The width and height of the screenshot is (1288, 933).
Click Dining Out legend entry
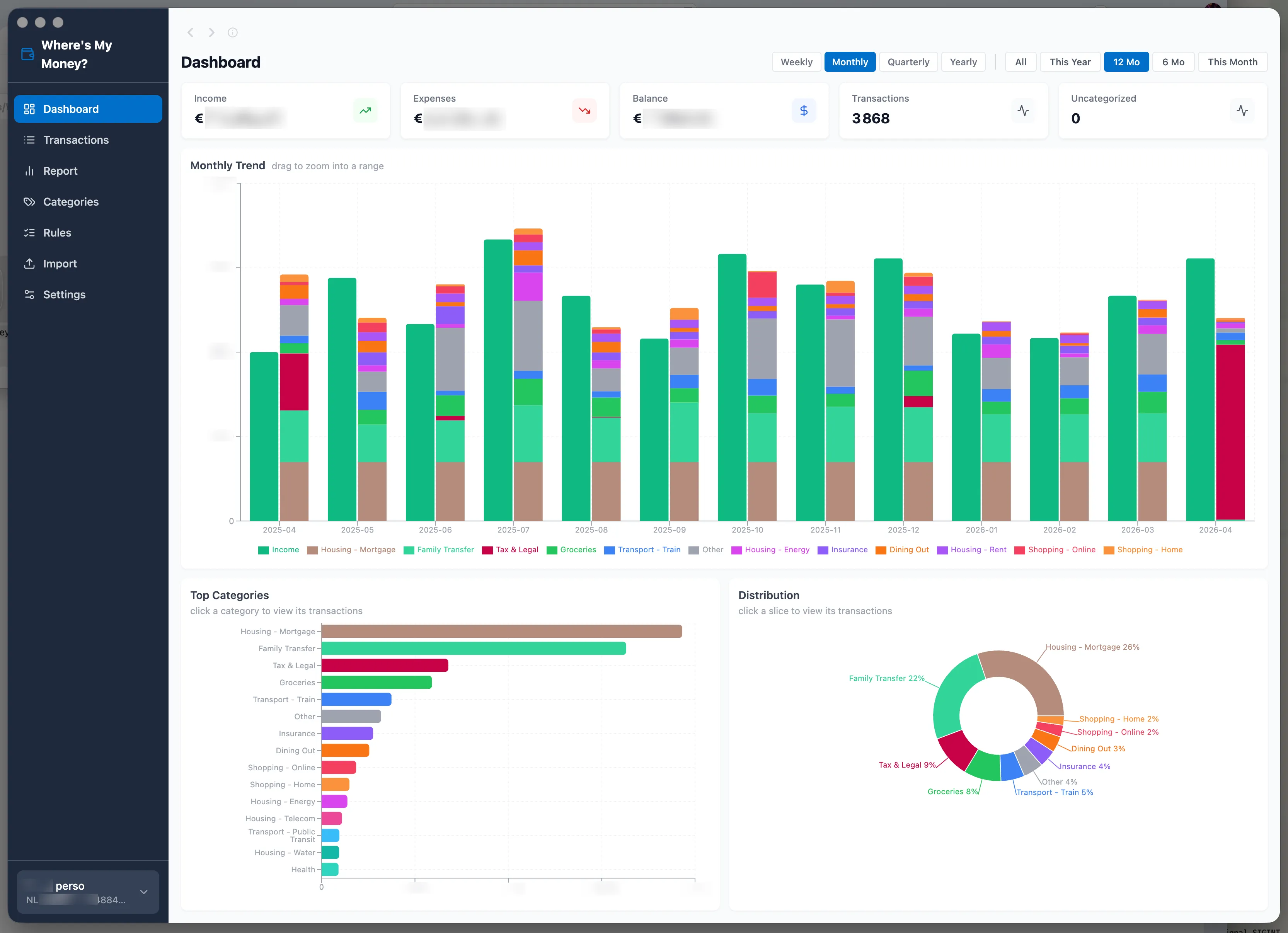tap(902, 550)
